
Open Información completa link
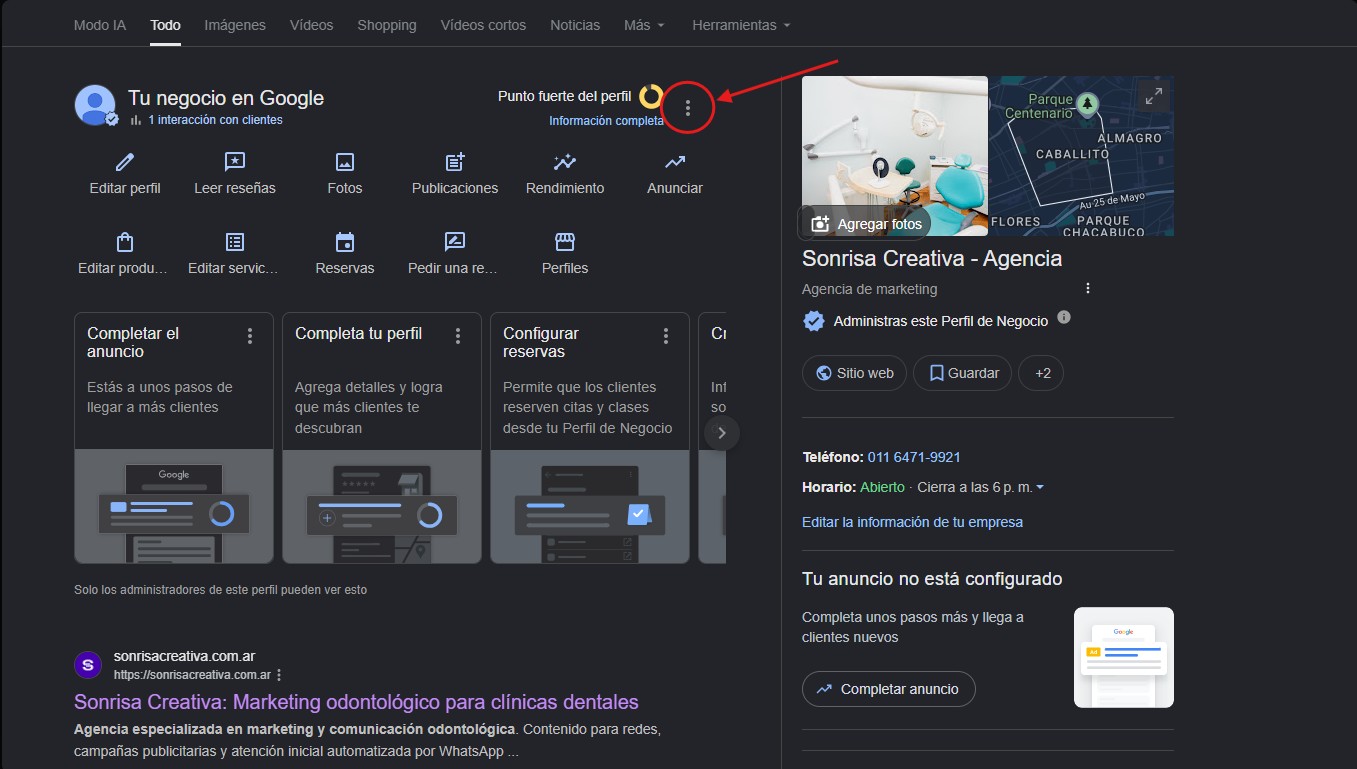click(x=606, y=121)
